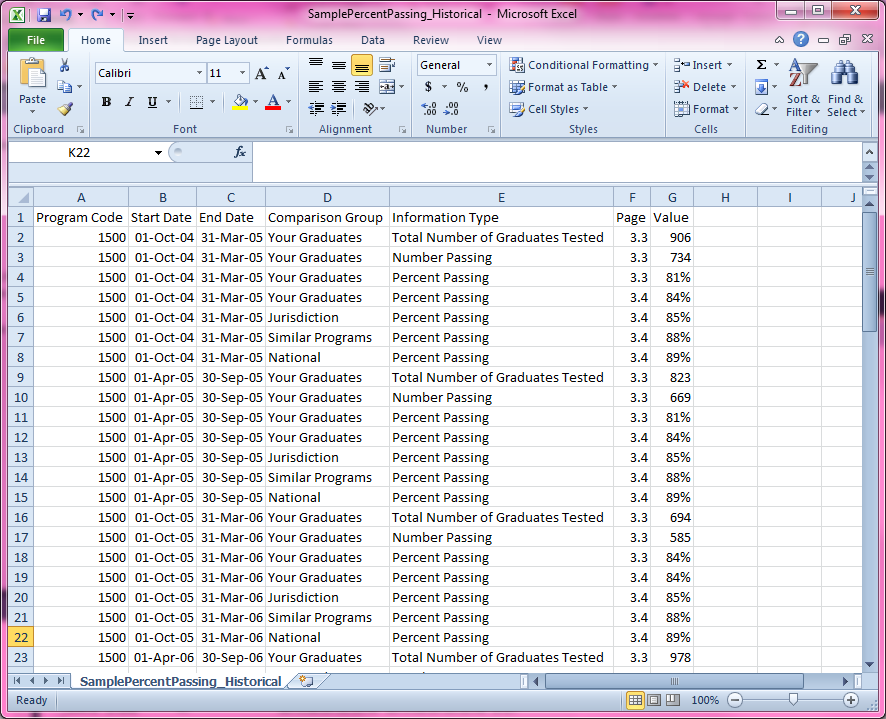Image resolution: width=886 pixels, height=719 pixels.
Task: Click Insert cells button
Action: click(x=703, y=65)
